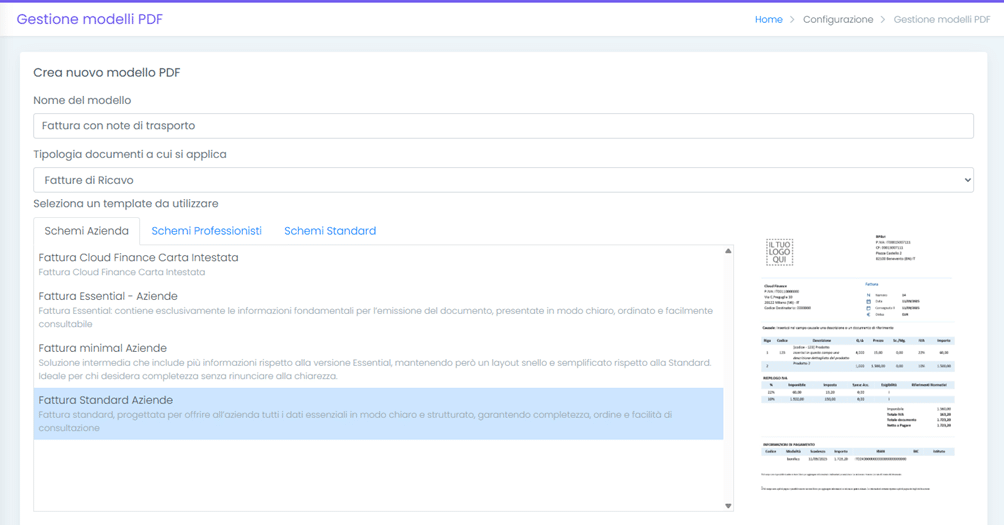1004x525 pixels.
Task: Click the Home breadcrumb link
Action: click(768, 19)
